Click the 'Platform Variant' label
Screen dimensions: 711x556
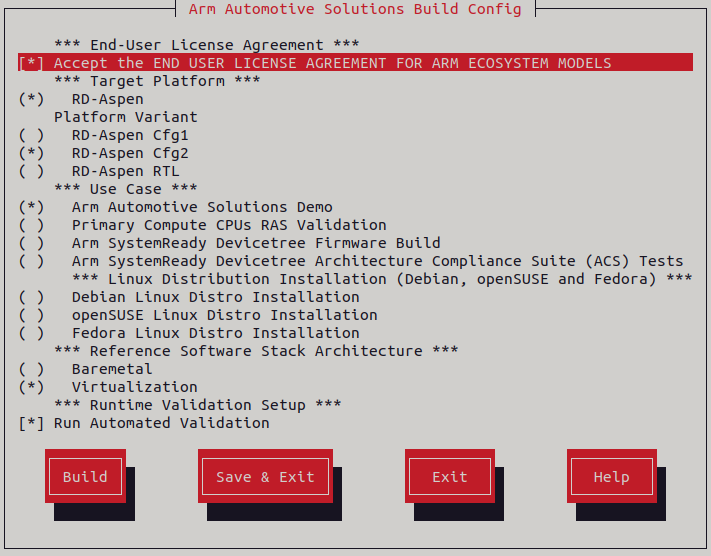(x=126, y=117)
